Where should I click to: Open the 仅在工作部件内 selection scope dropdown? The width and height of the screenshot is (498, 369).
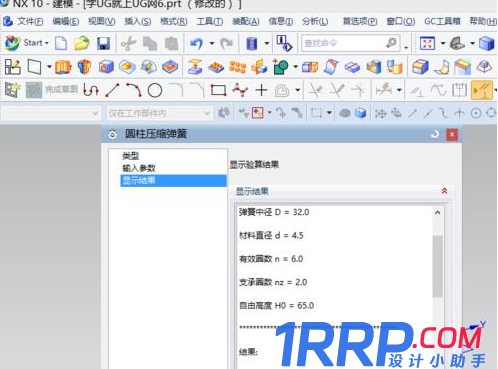tap(160, 113)
